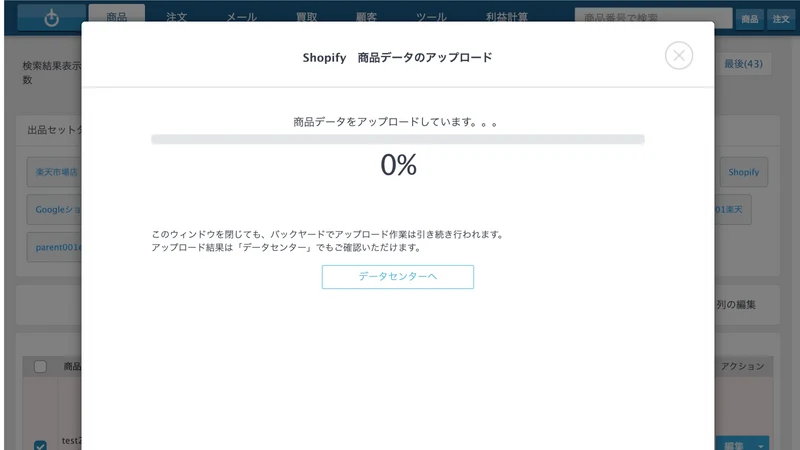Open the 買取 menu tab
Screen dimensions: 800x450
tap(307, 15)
